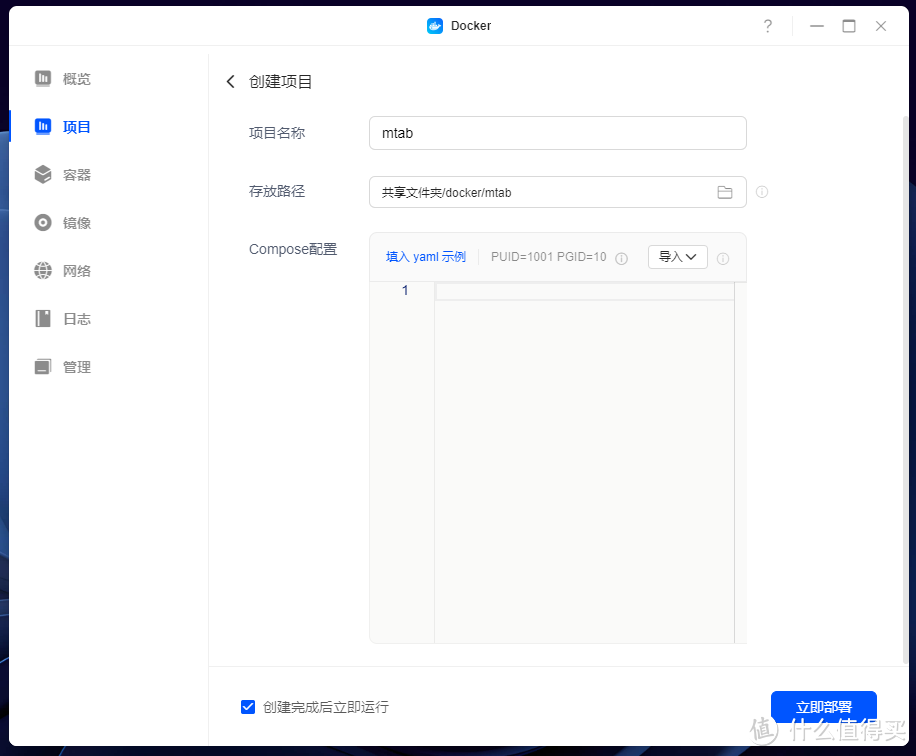This screenshot has width=916, height=756.
Task: Click the info icon next to PUID=1001
Action: point(621,257)
